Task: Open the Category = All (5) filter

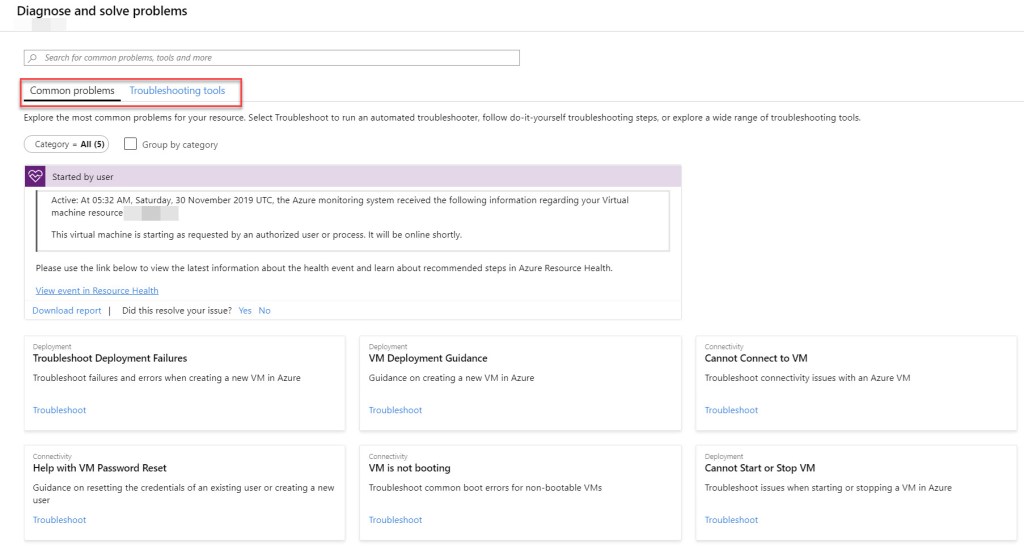Action: coord(66,144)
